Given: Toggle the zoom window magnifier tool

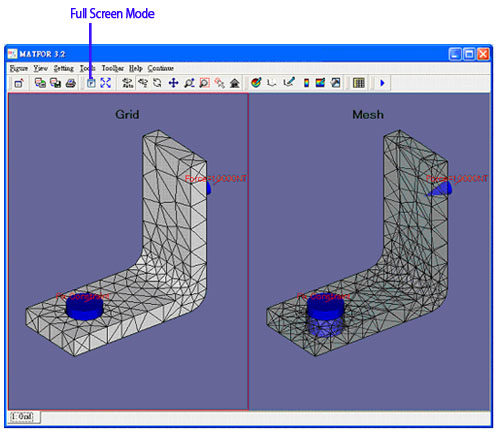Looking at the screenshot, I should 204,83.
